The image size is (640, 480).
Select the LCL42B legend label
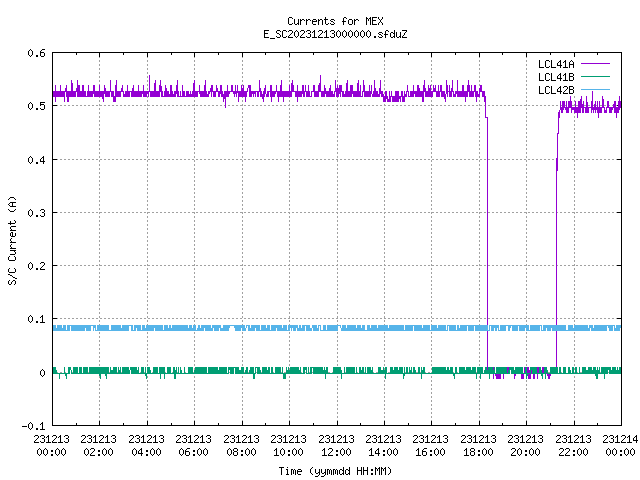click(x=556, y=90)
